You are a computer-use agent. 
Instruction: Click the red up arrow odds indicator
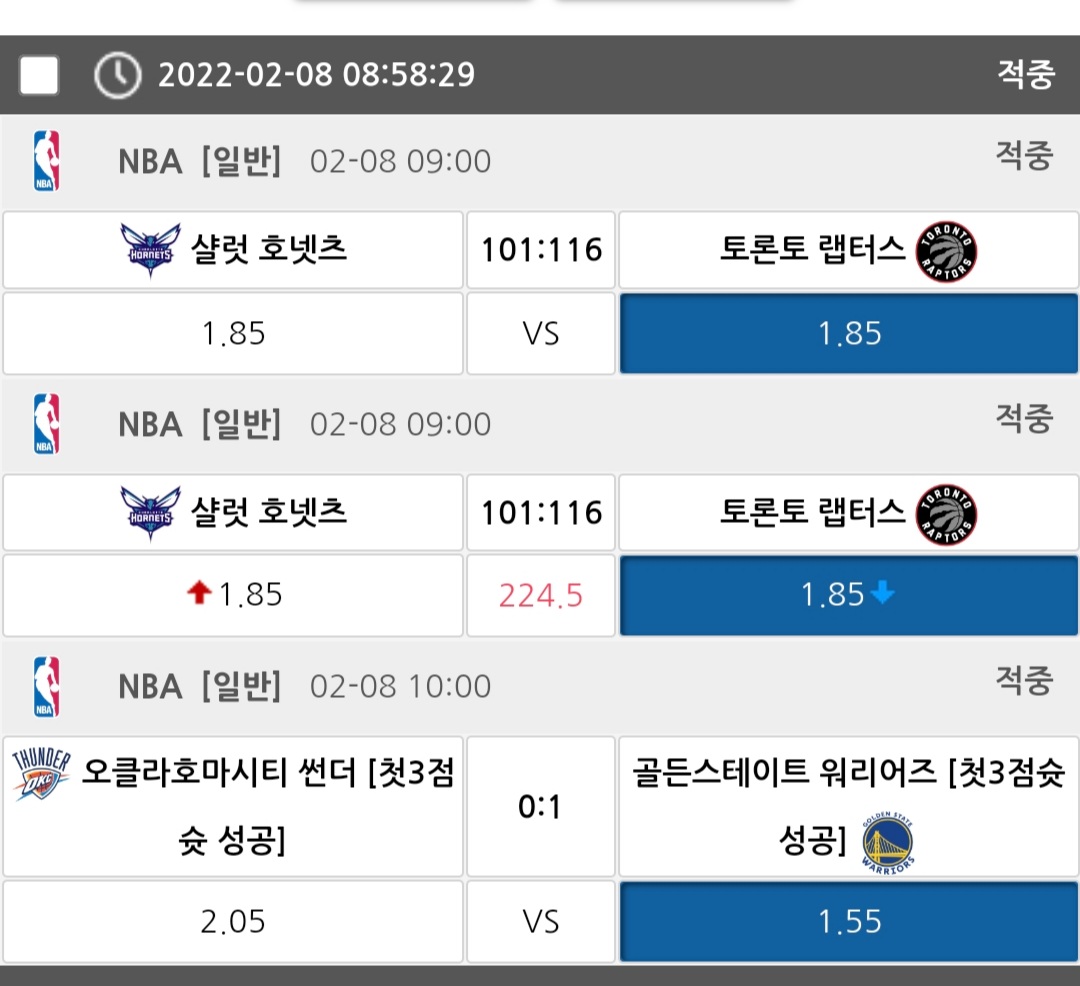click(199, 594)
